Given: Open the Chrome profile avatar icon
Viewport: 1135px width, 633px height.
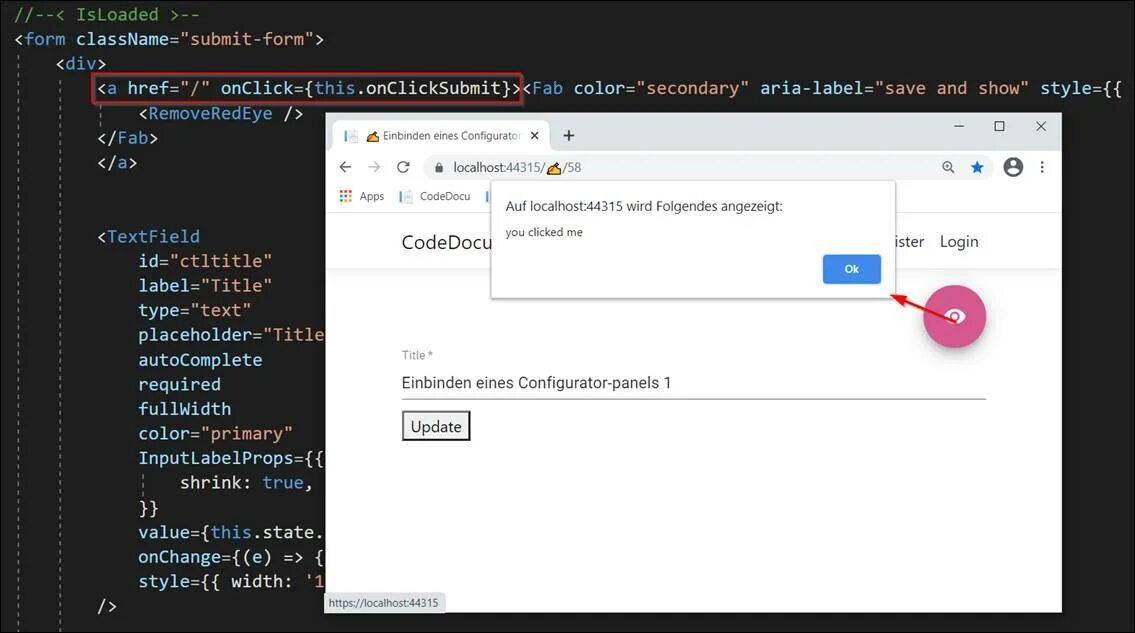Looking at the screenshot, I should pos(1013,167).
